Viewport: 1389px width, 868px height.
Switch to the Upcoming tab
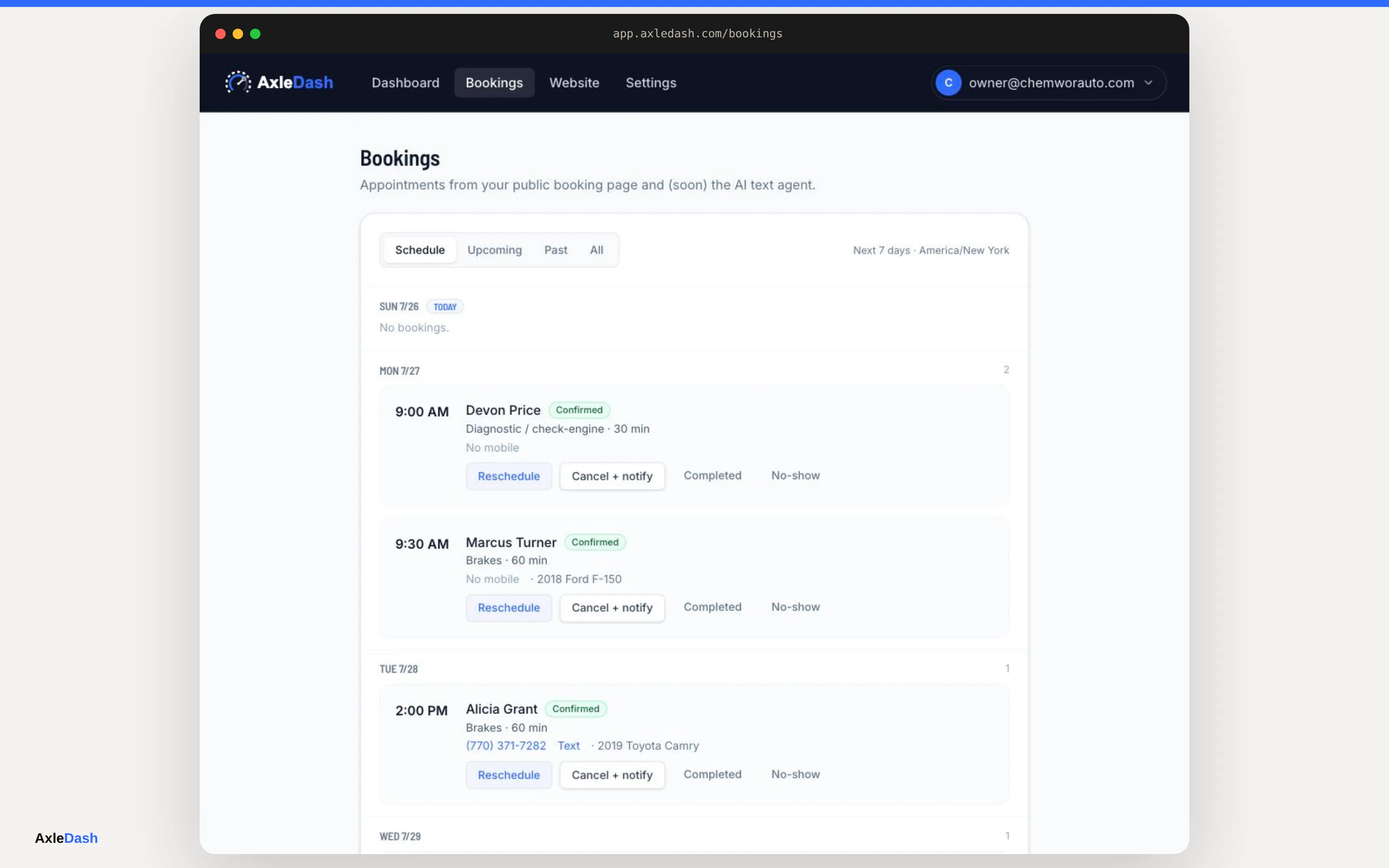pyautogui.click(x=494, y=250)
